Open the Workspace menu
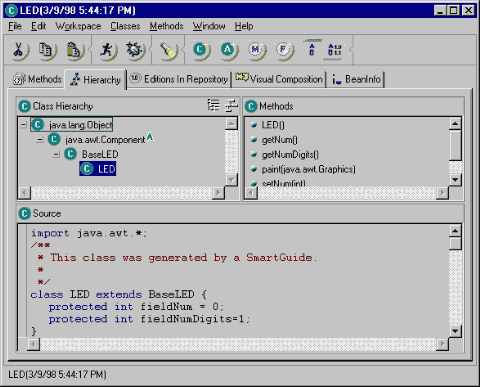The image size is (480, 387). click(78, 26)
